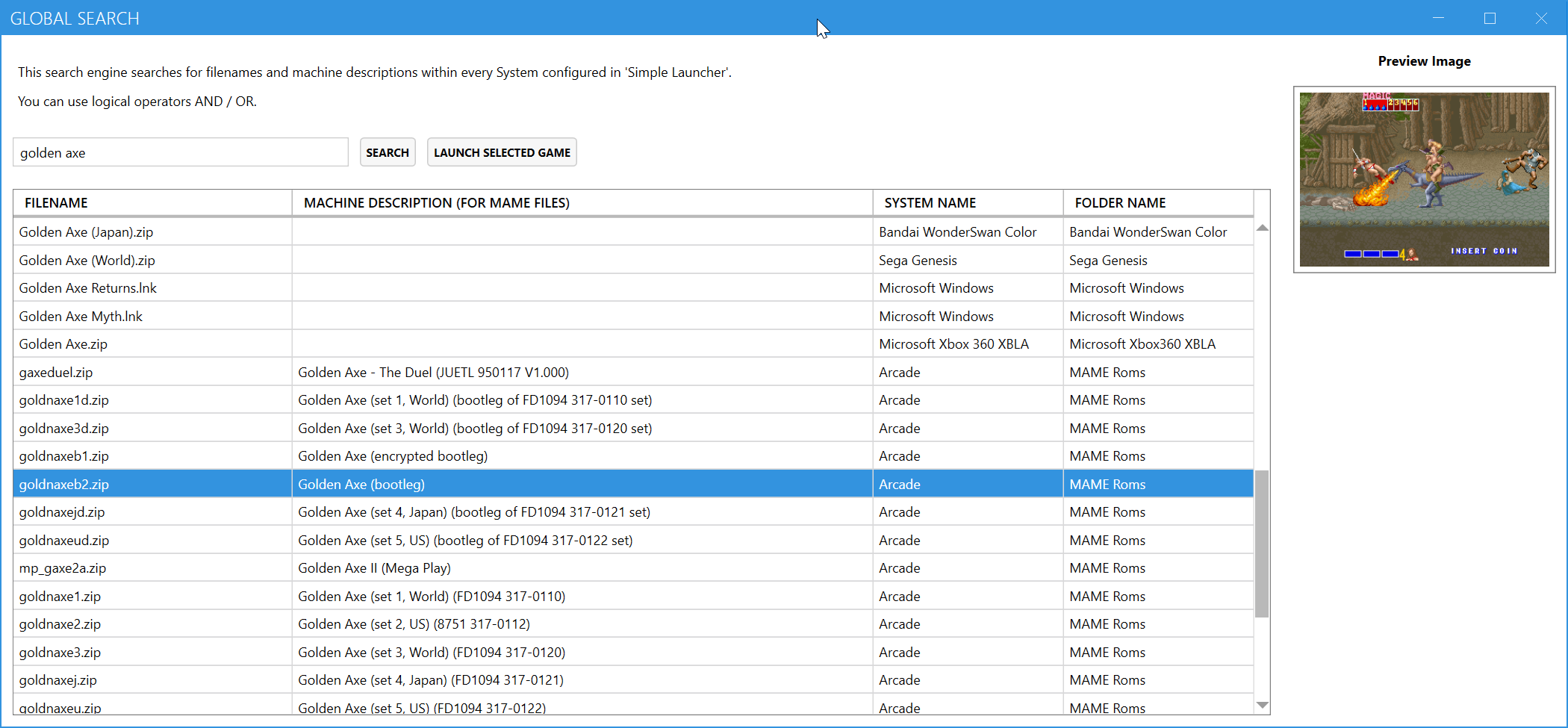Click Sega Genesis folder name cell

[x=1158, y=261]
